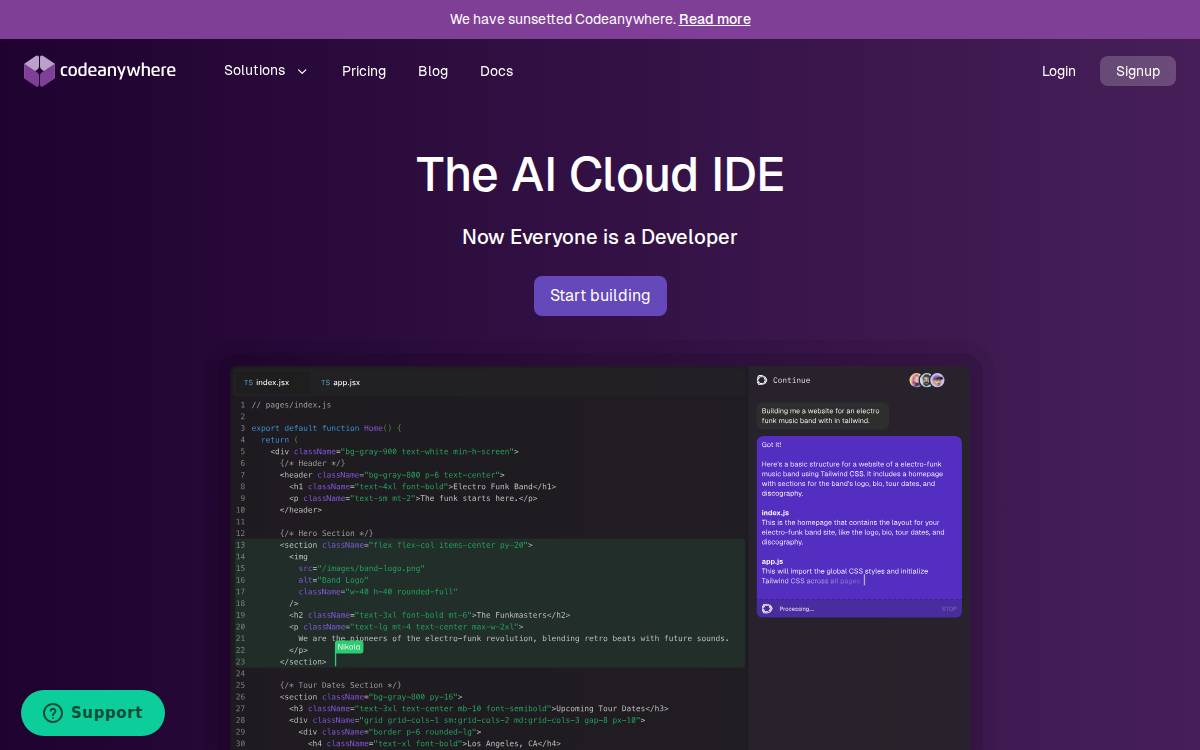The image size is (1200, 750).
Task: Open the Docs link
Action: click(496, 71)
